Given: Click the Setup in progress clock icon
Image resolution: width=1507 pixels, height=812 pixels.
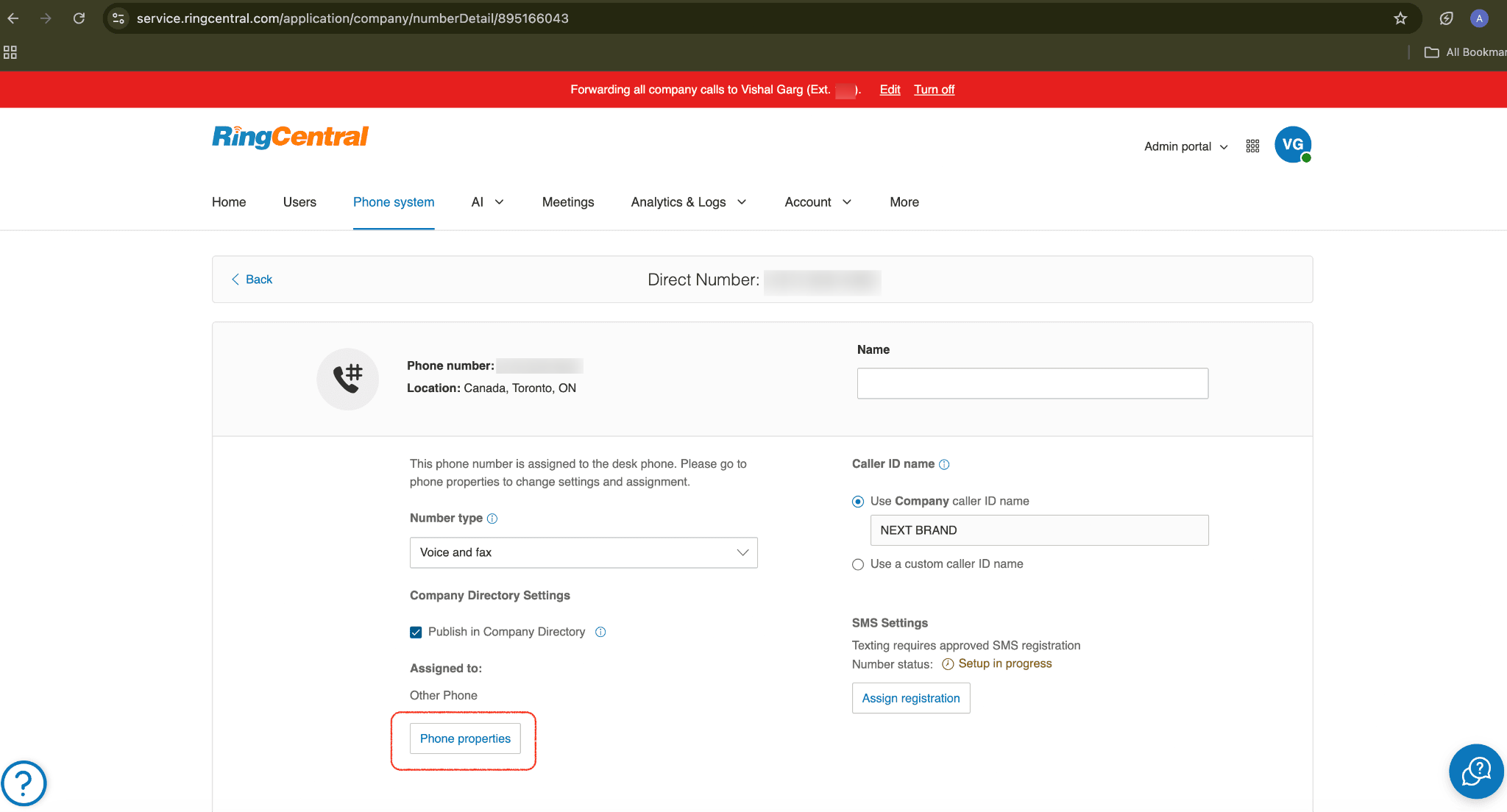Looking at the screenshot, I should [x=948, y=664].
